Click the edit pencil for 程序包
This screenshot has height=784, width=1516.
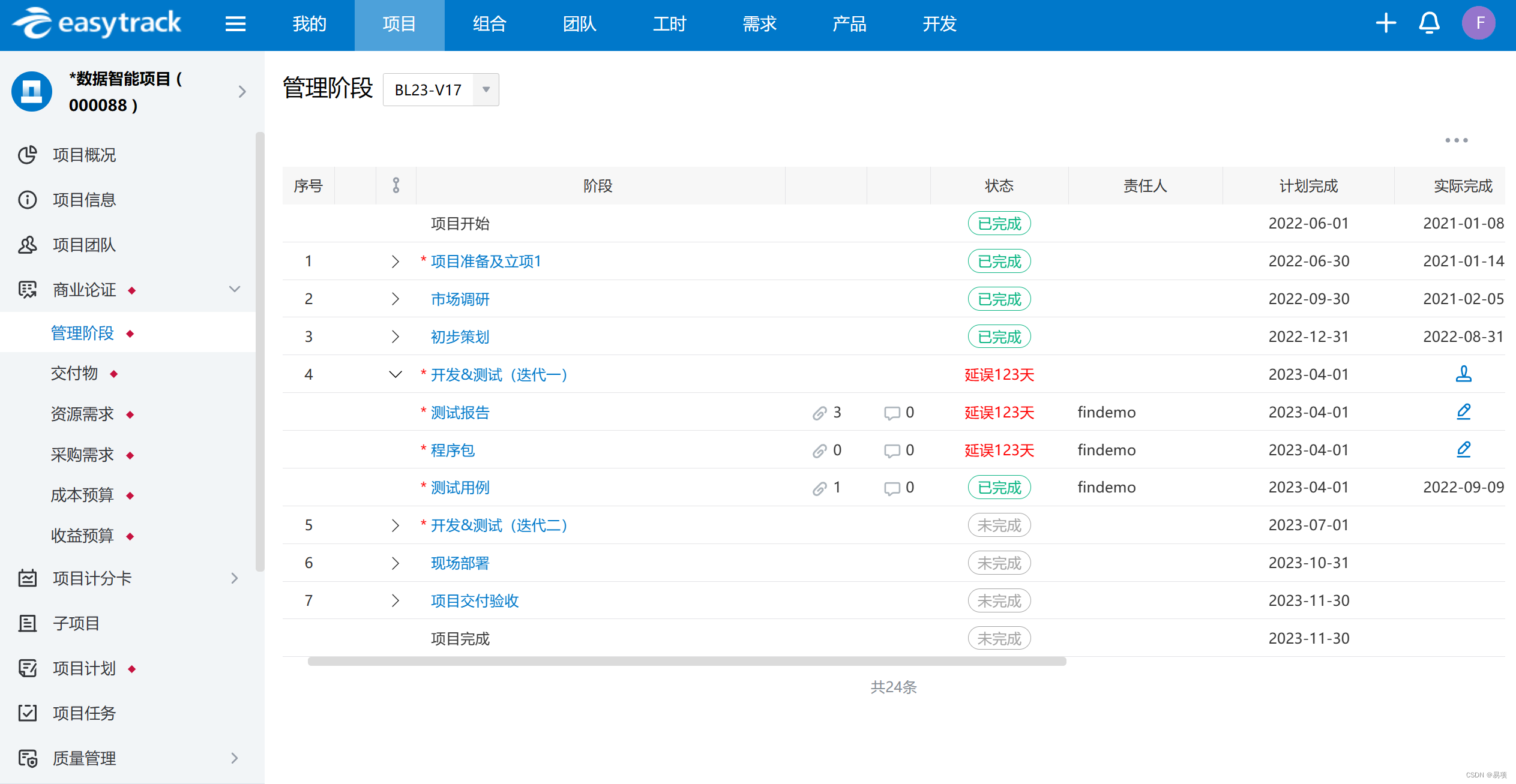point(1463,449)
